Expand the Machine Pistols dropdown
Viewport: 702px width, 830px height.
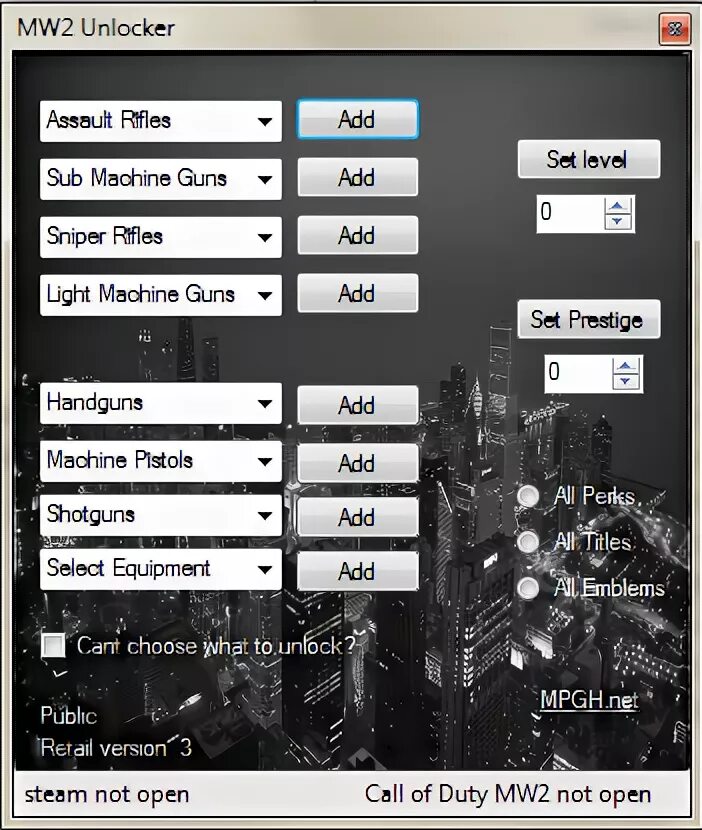pyautogui.click(x=160, y=461)
